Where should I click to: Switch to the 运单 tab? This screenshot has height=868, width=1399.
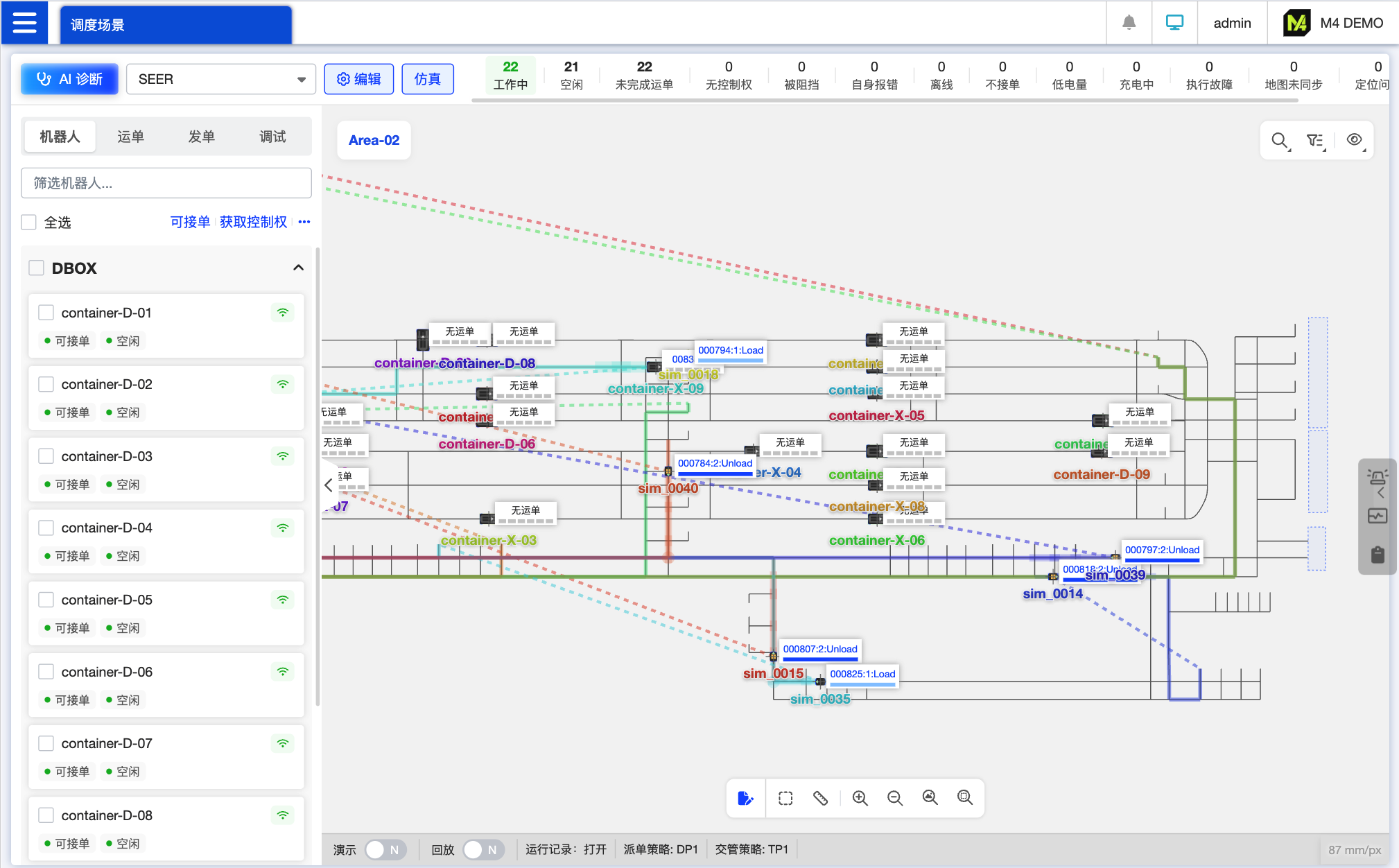pyautogui.click(x=130, y=137)
